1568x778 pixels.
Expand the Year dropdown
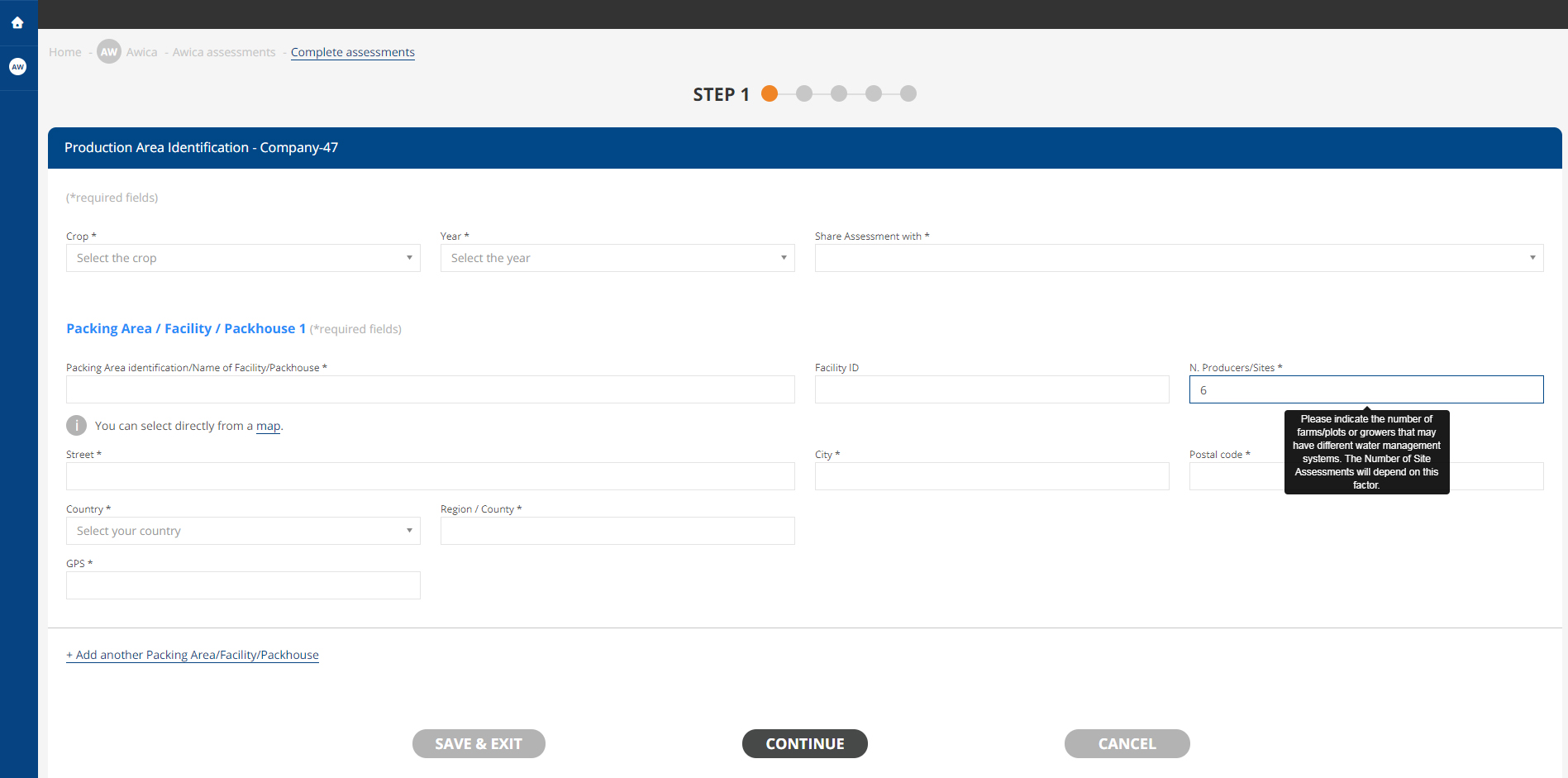coord(617,258)
